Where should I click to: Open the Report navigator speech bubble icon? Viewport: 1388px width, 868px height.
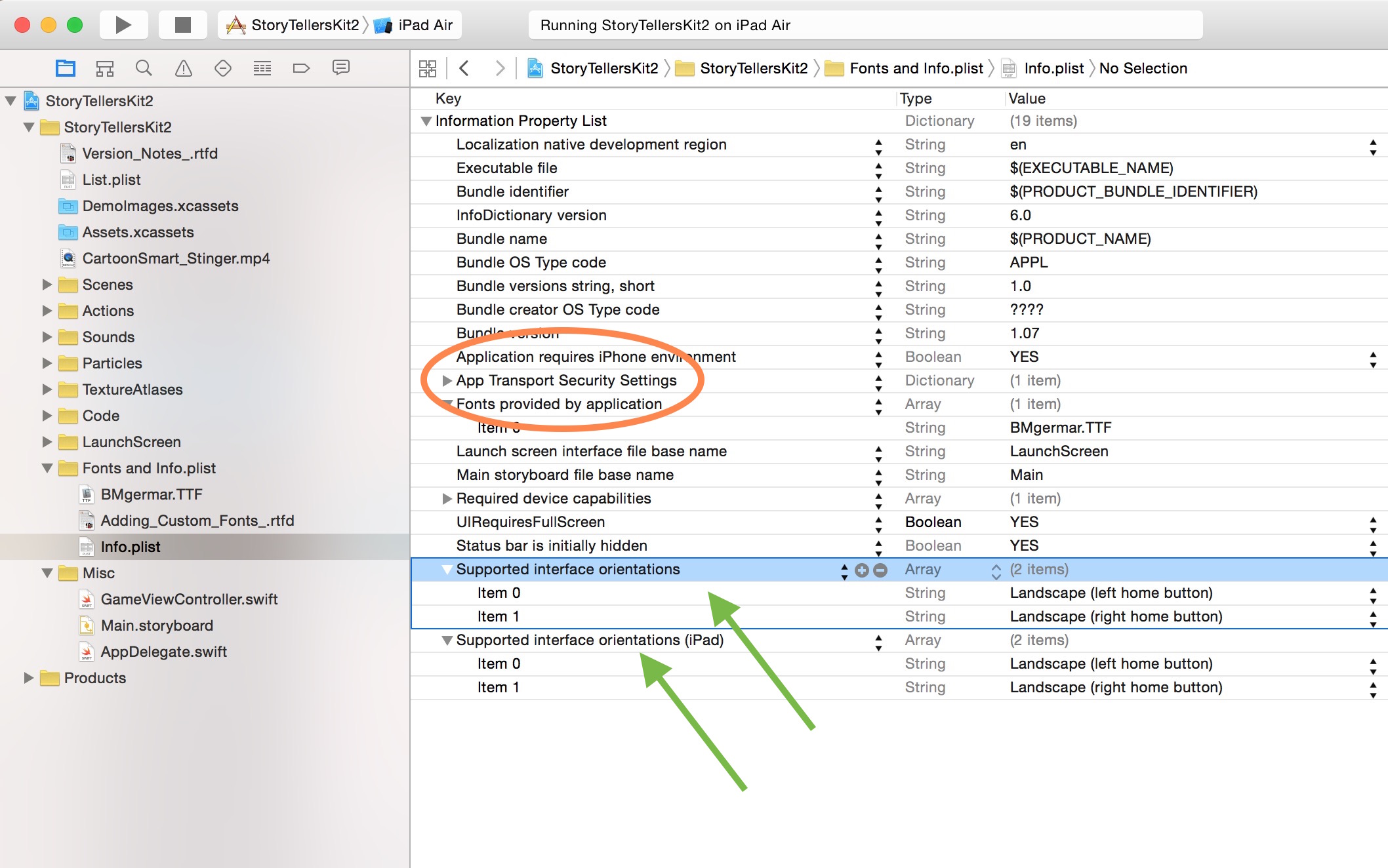340,68
